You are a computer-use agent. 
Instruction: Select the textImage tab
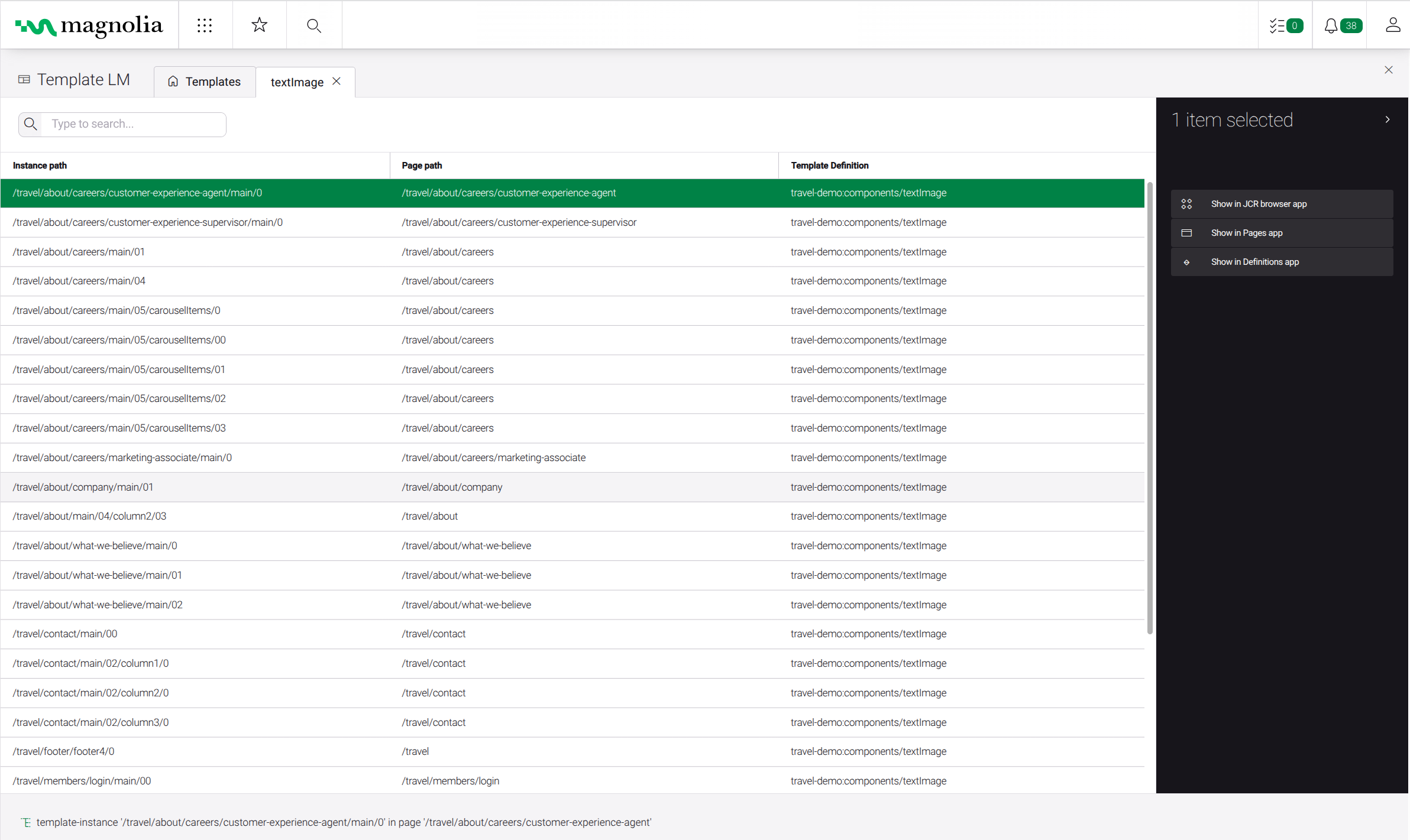coord(296,82)
